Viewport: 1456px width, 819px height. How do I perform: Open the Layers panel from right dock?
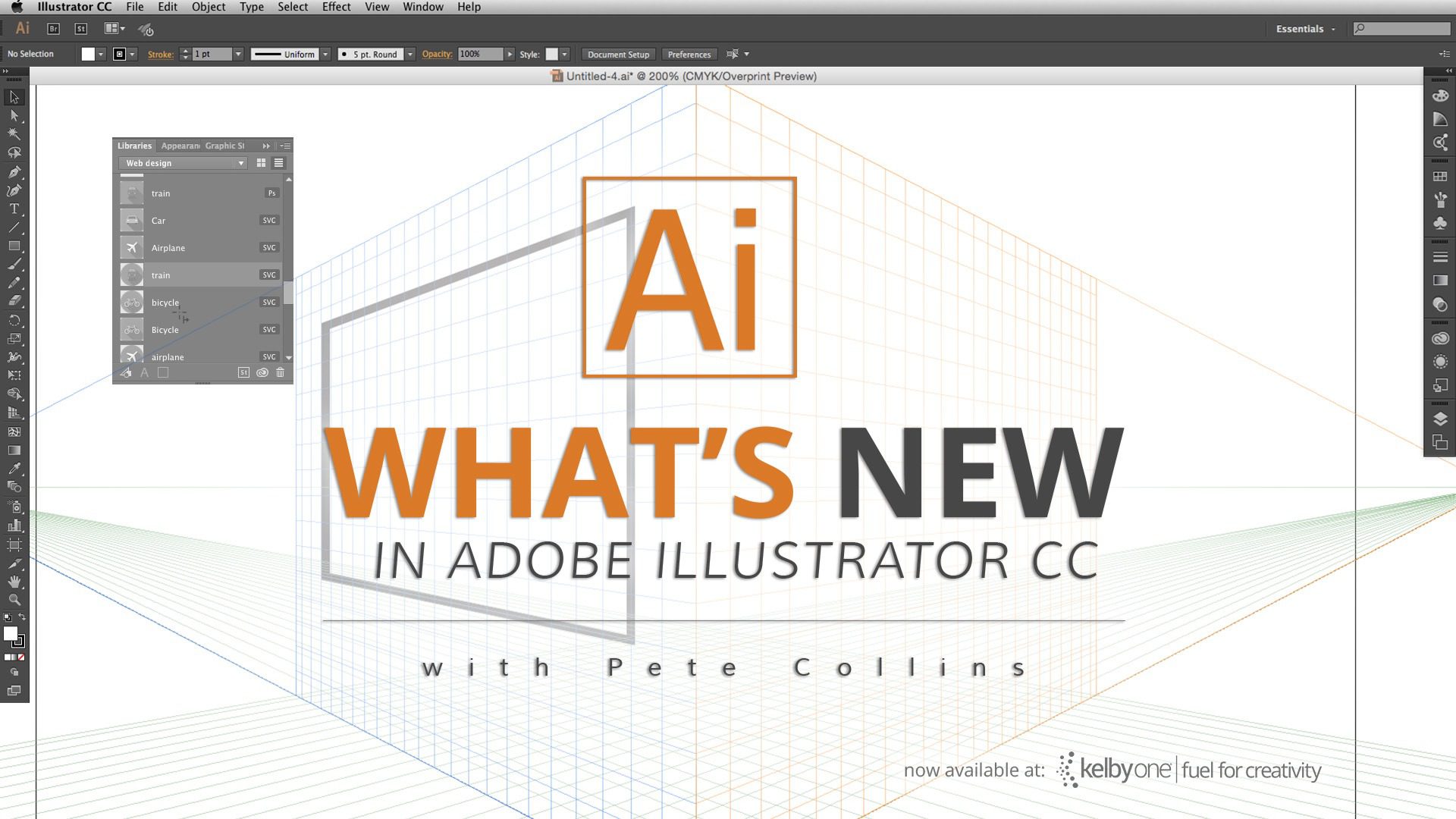(1440, 419)
